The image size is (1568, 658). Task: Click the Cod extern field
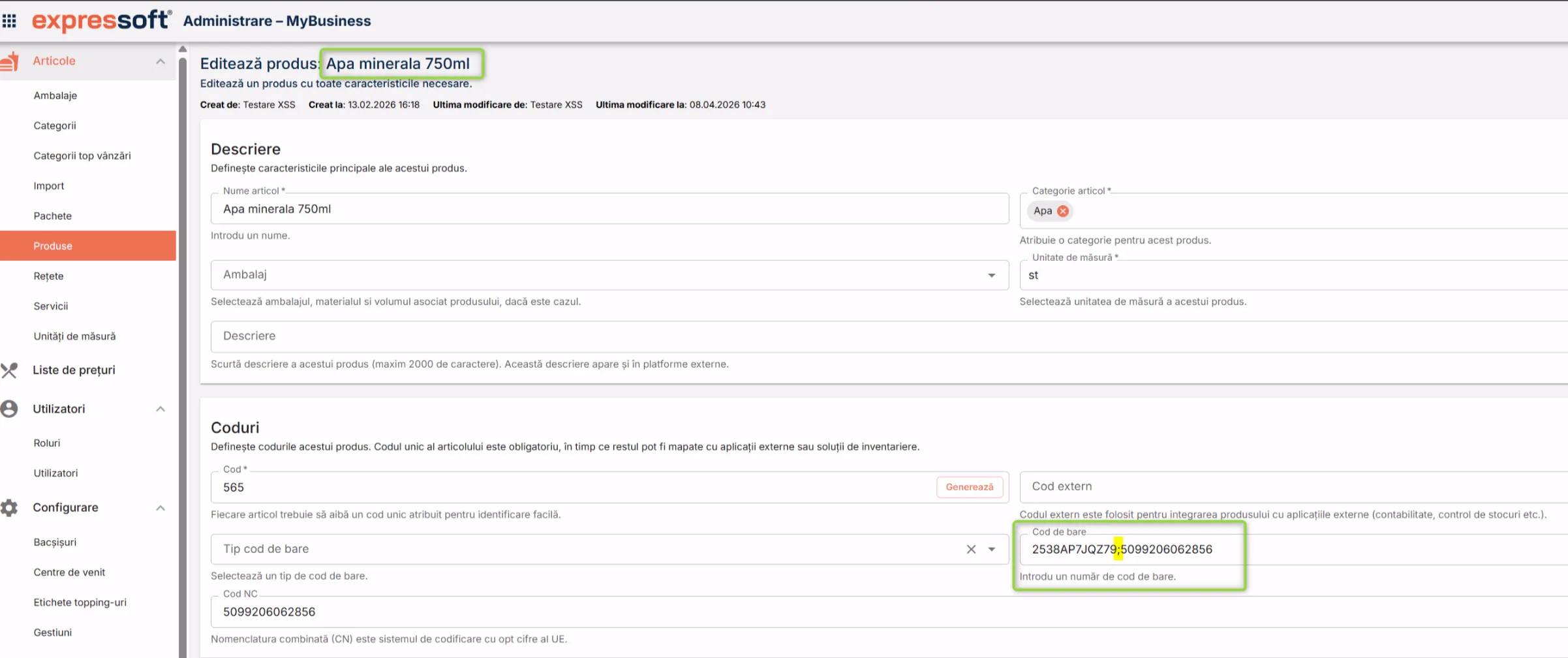click(x=1293, y=486)
